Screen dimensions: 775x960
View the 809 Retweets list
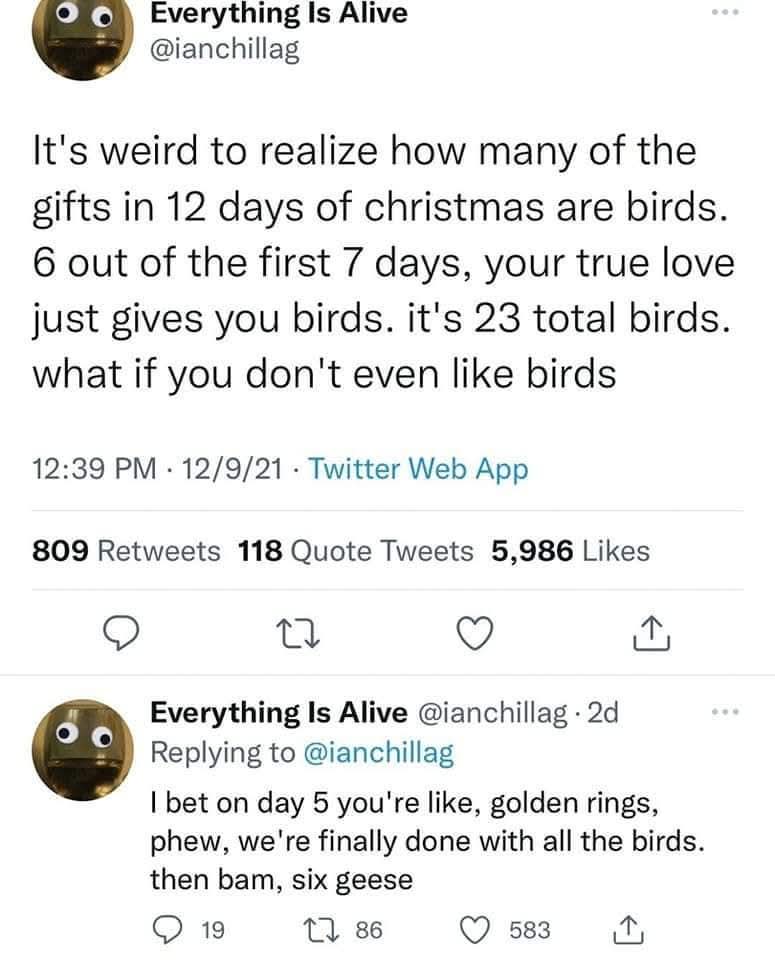[127, 550]
